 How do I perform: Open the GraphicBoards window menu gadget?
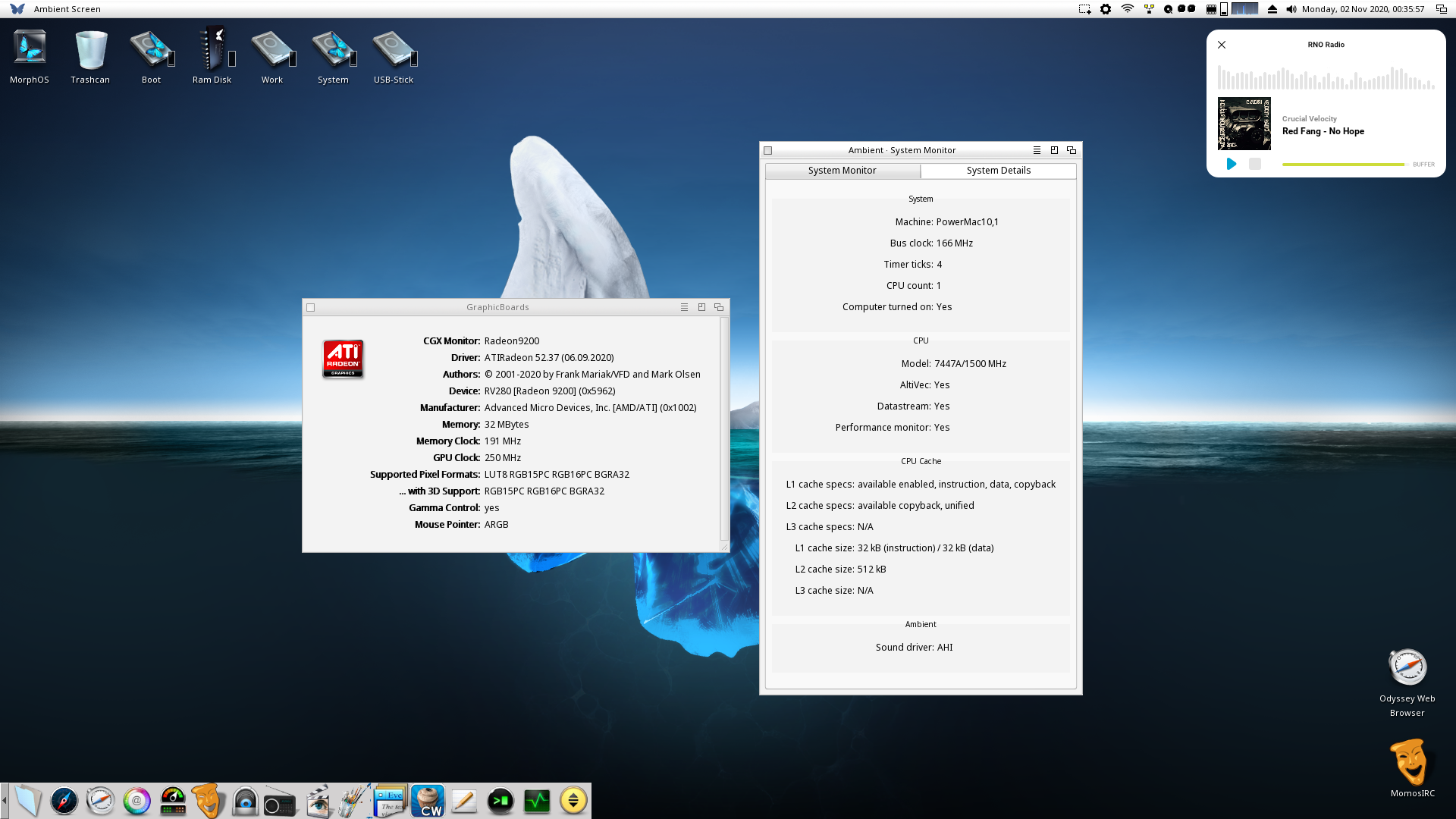point(684,307)
